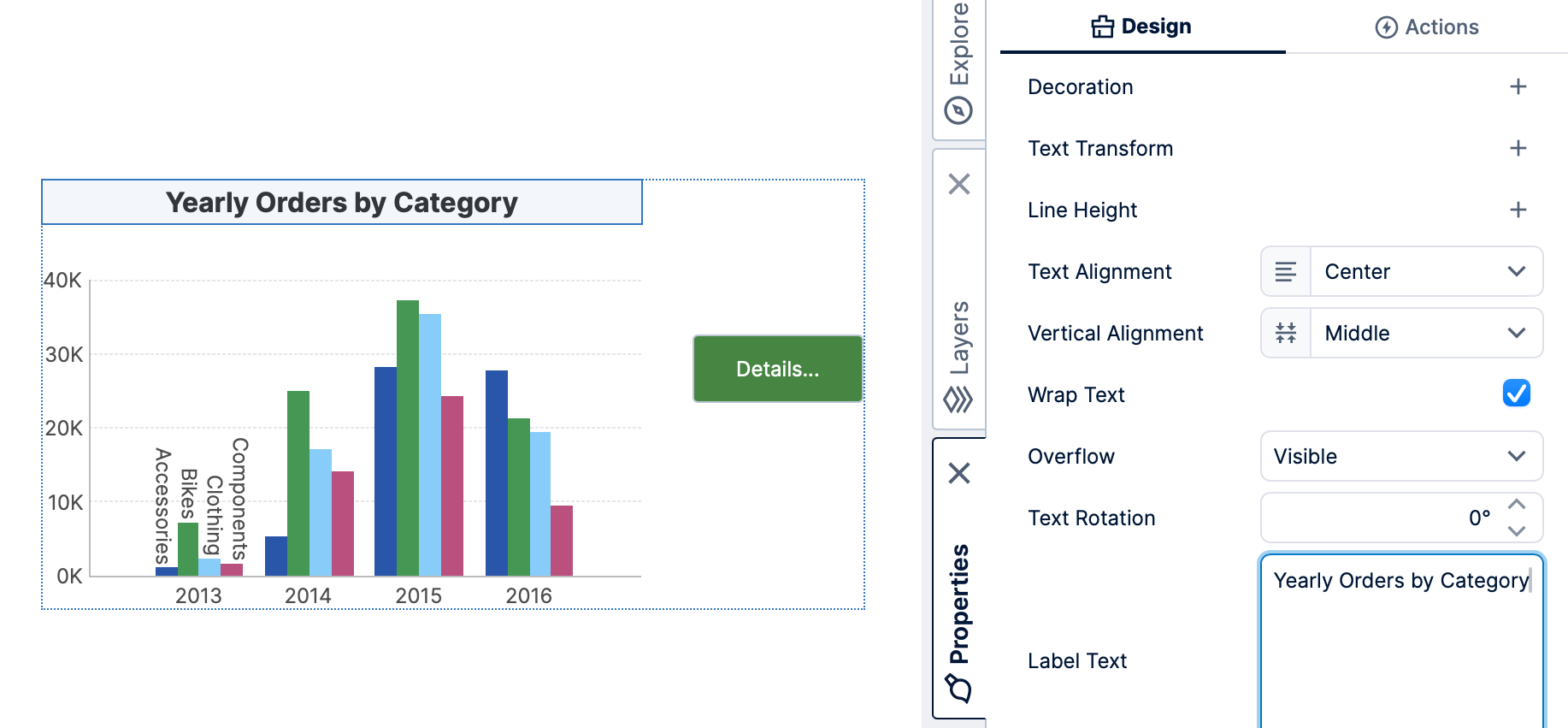Open the Vertical Alignment Middle dropdown
This screenshot has width=1568, height=728.
(1425, 334)
